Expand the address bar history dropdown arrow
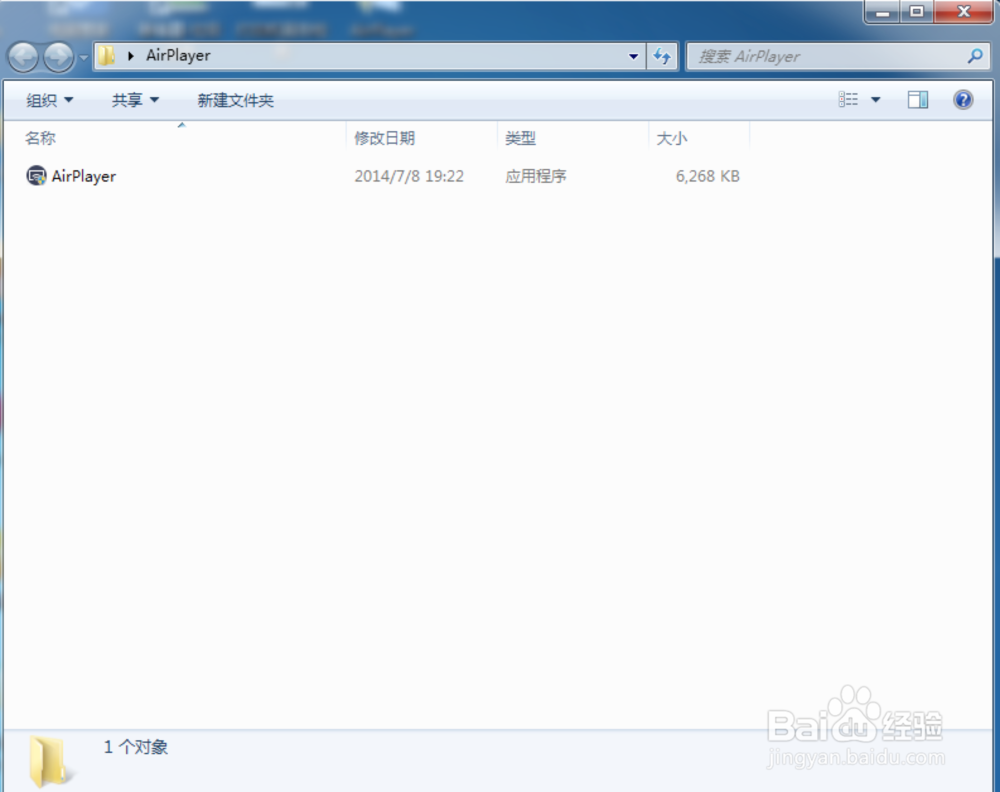 pos(634,57)
